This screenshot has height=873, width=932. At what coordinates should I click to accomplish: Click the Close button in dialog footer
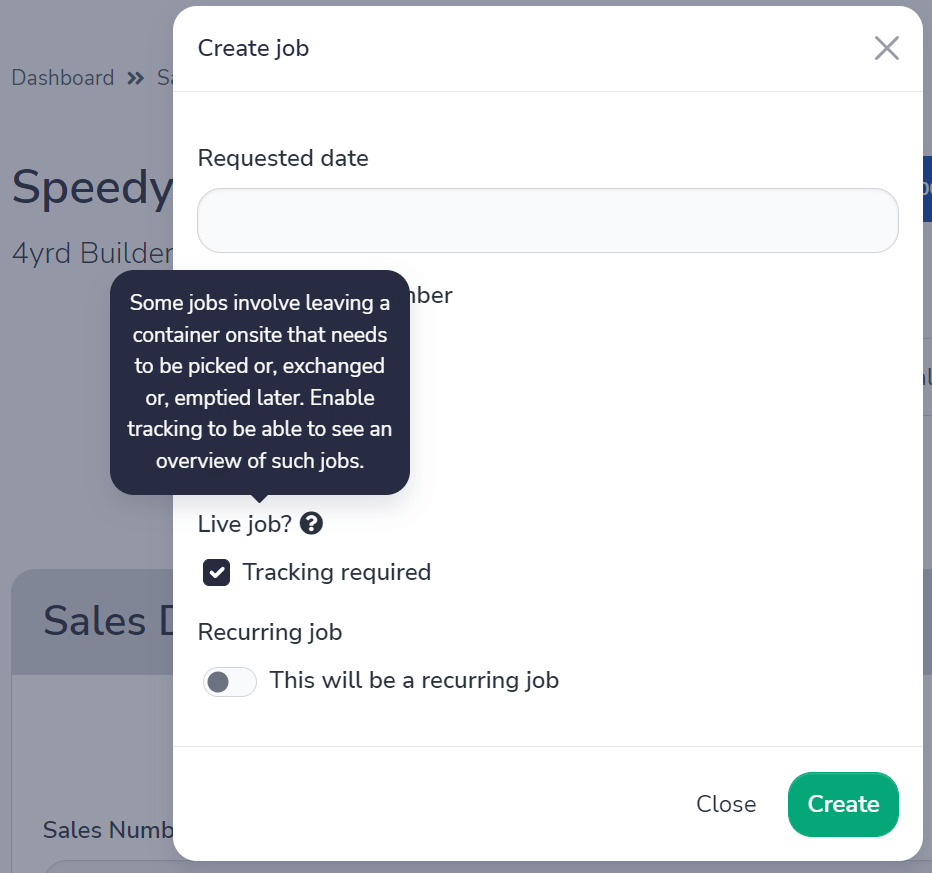[726, 803]
